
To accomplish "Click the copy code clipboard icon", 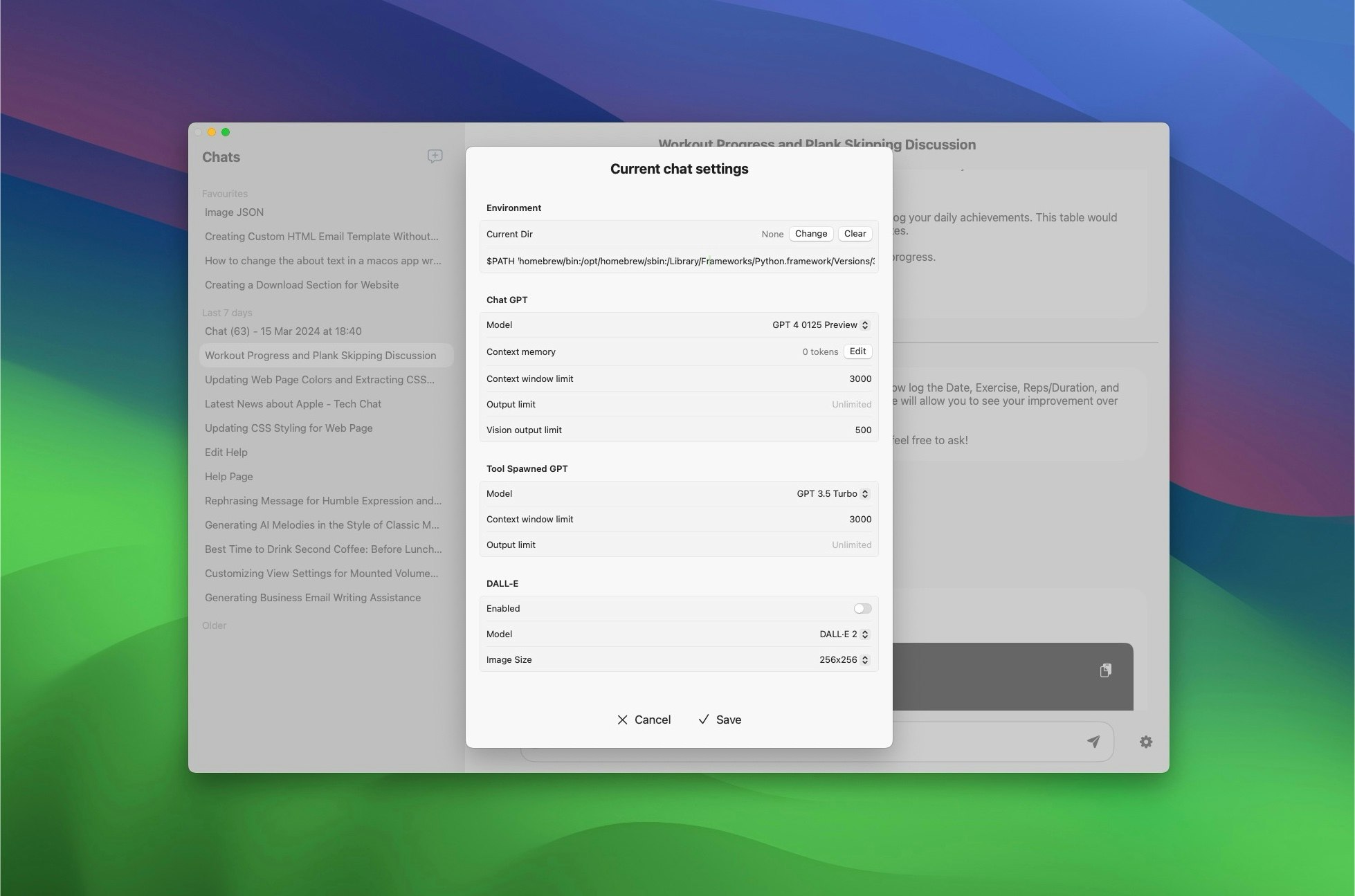I will point(1105,670).
